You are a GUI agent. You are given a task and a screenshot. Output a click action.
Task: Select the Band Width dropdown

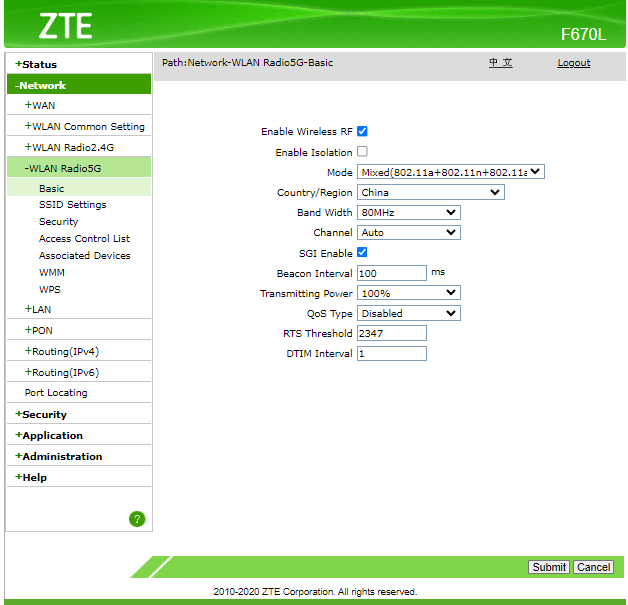coord(408,212)
